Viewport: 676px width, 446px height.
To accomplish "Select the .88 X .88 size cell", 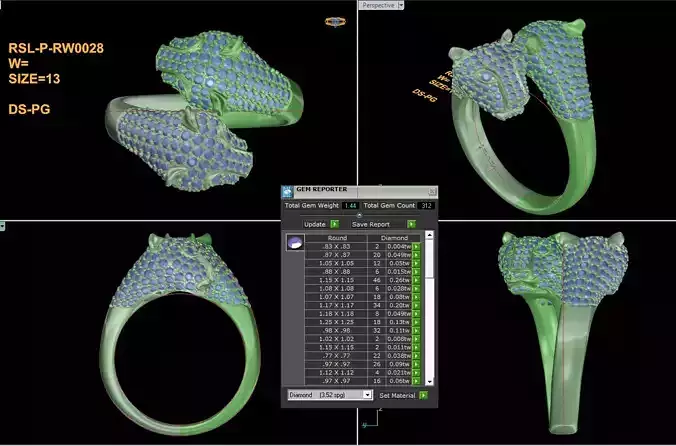I will click(337, 272).
